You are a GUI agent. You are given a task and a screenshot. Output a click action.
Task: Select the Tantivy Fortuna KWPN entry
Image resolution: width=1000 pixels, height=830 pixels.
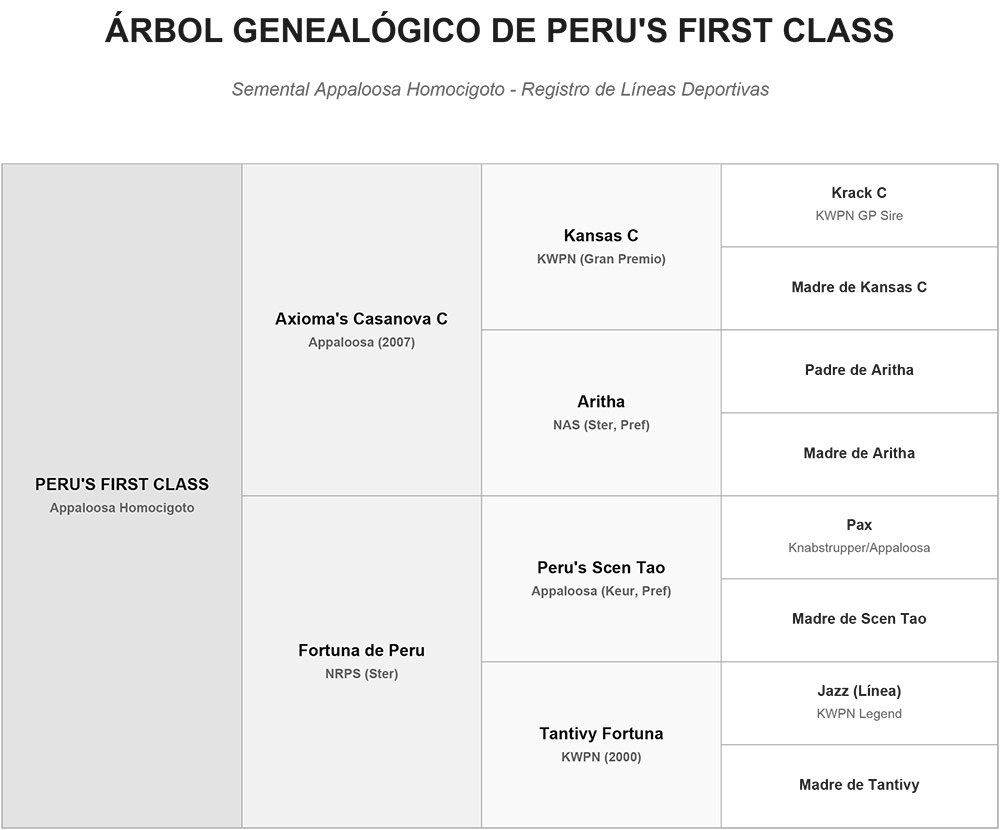pyautogui.click(x=601, y=745)
